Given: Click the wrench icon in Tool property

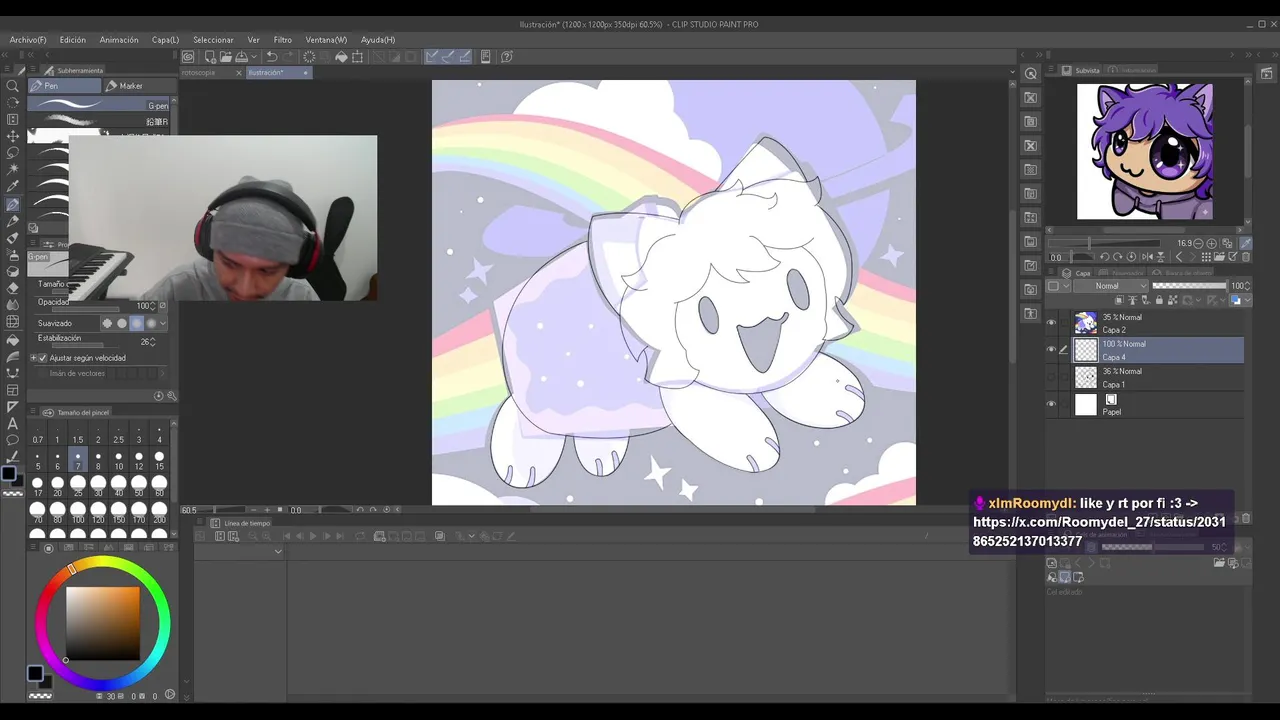Looking at the screenshot, I should (x=170, y=395).
